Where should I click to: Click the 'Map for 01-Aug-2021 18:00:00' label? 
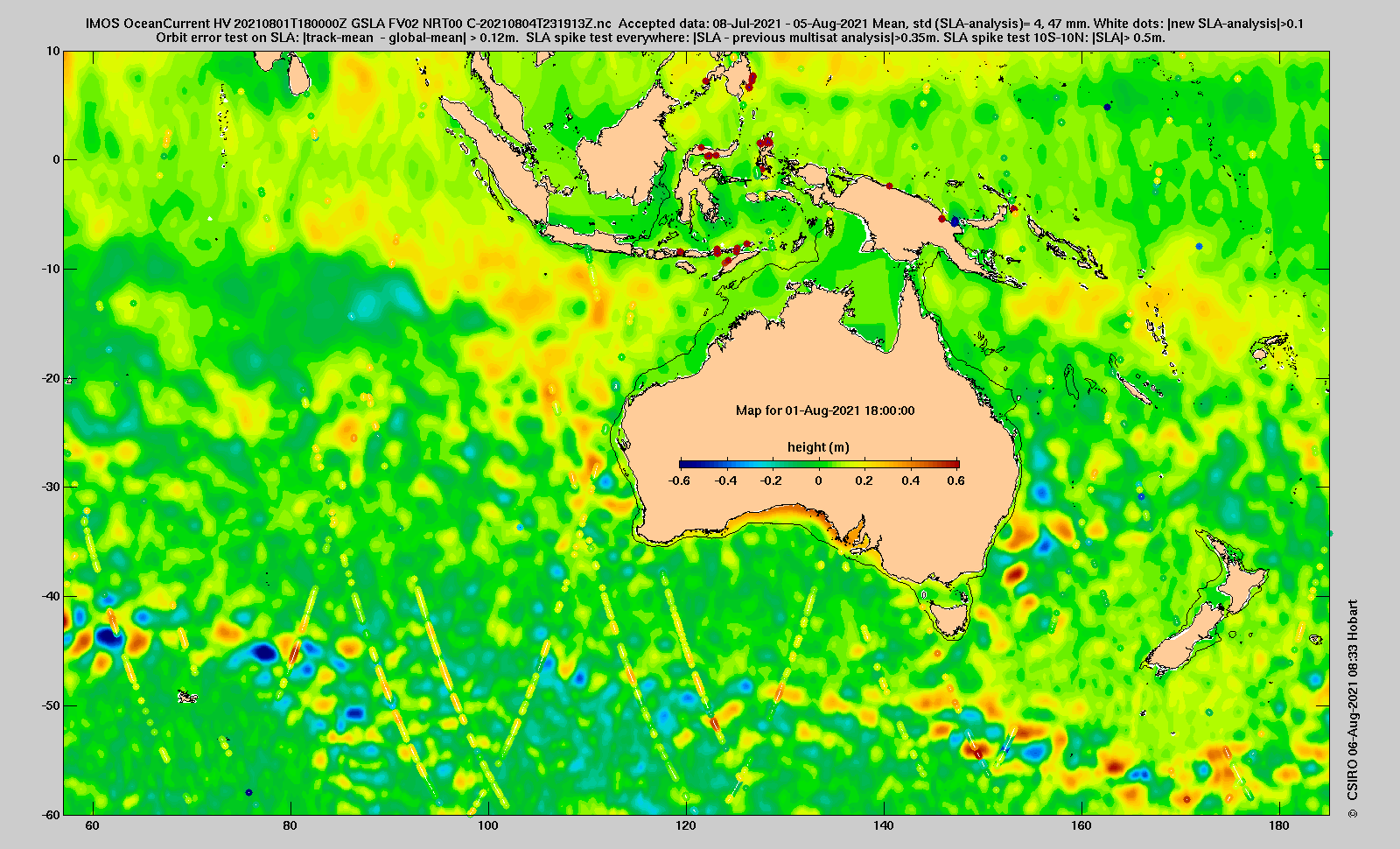click(x=825, y=410)
